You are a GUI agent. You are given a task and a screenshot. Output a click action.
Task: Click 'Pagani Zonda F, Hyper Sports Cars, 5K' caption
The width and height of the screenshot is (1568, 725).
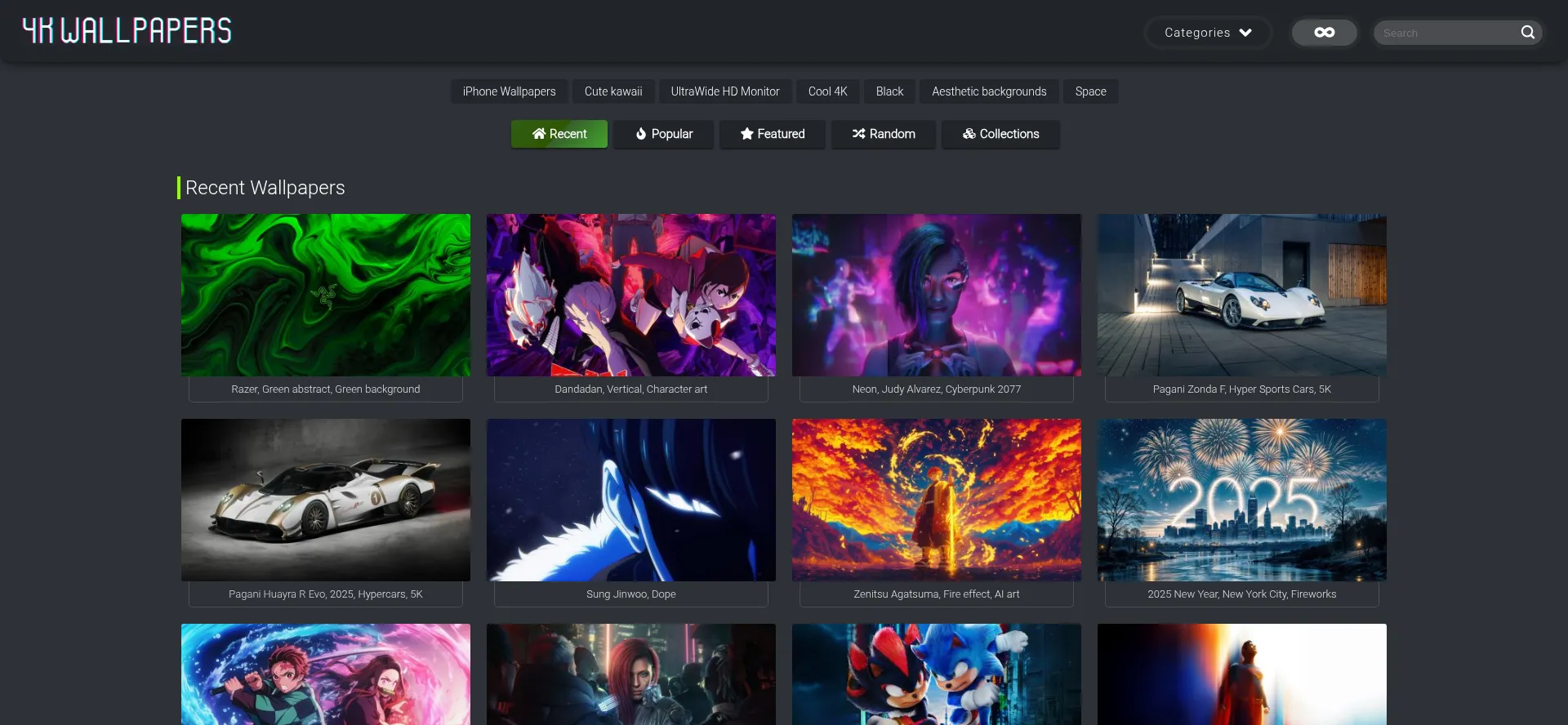(1242, 389)
